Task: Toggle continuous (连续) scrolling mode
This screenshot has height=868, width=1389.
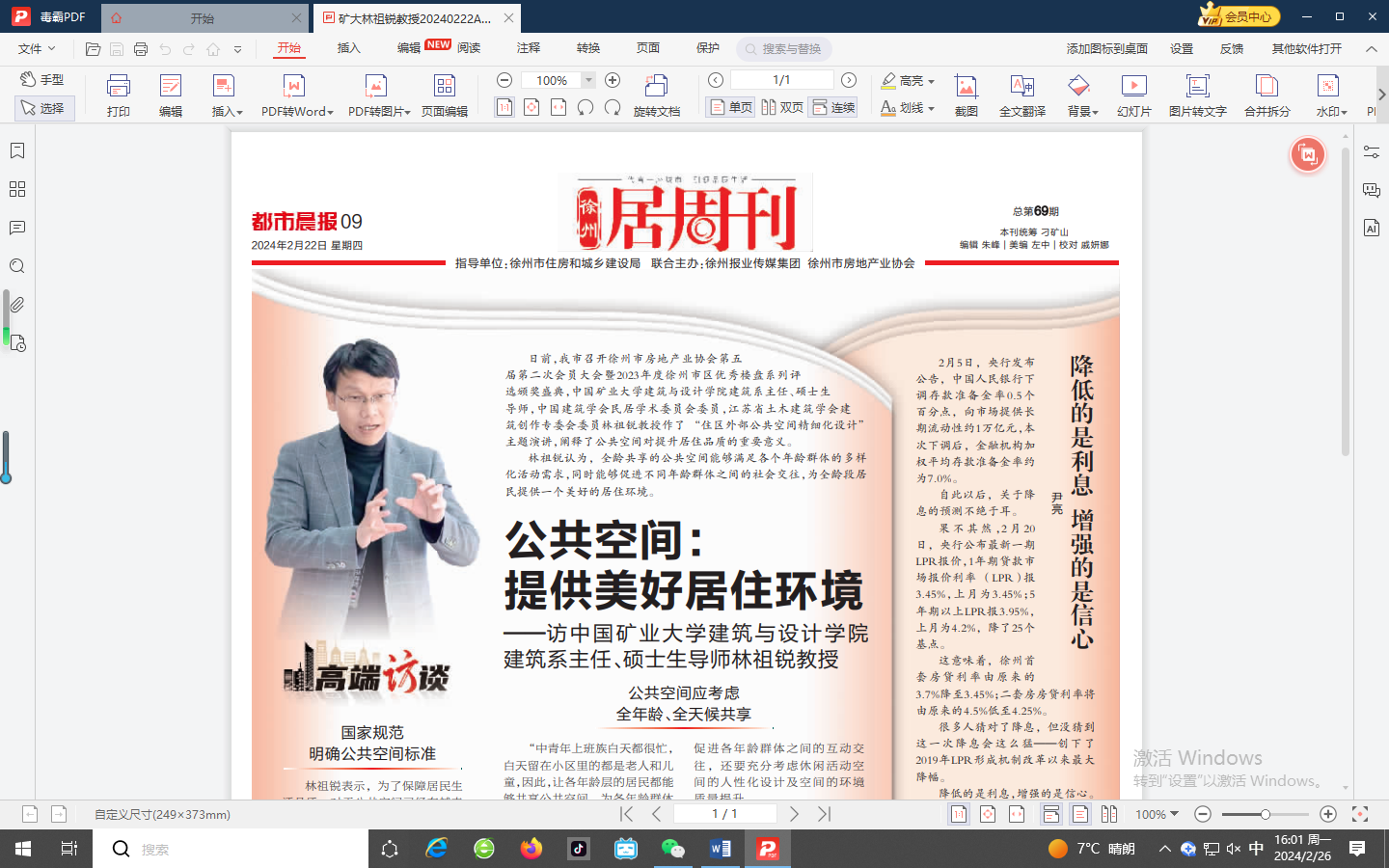Action: click(x=833, y=107)
